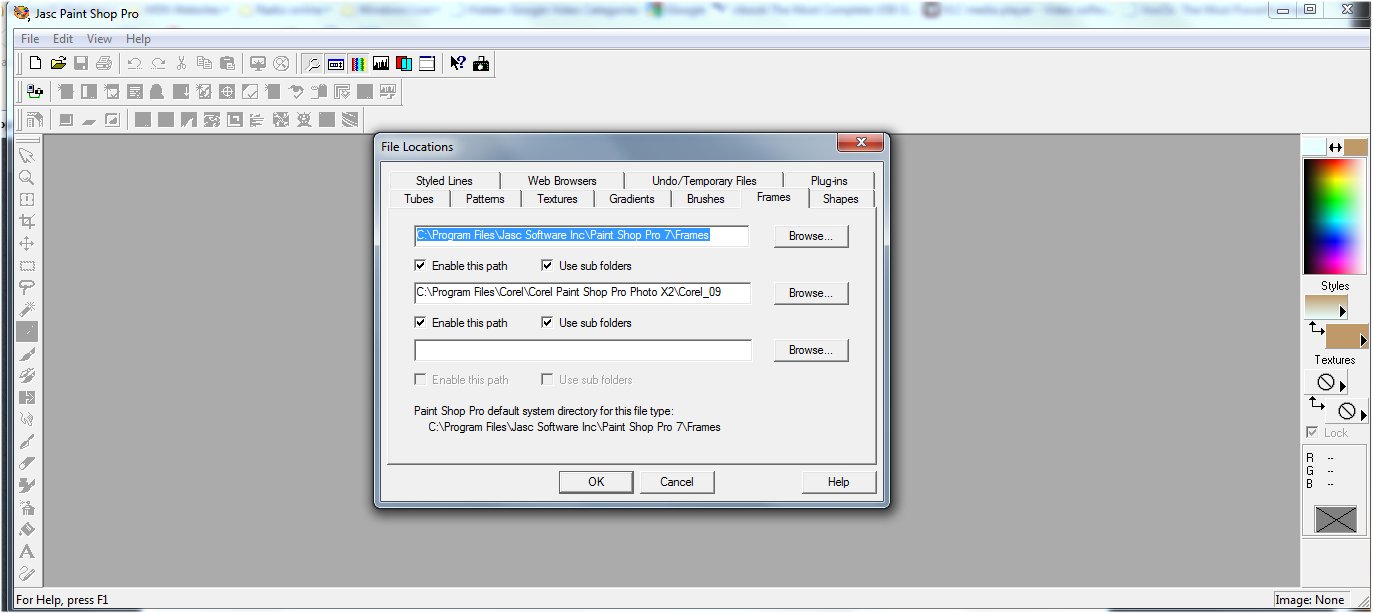Toggle the Color Palette toolbar icon

358,63
